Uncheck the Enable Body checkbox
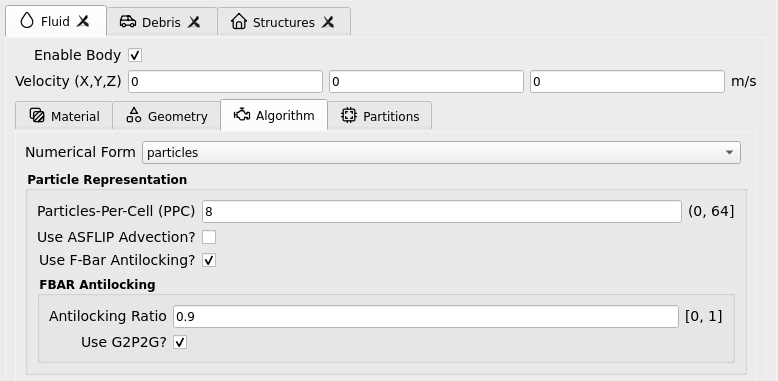 point(135,55)
